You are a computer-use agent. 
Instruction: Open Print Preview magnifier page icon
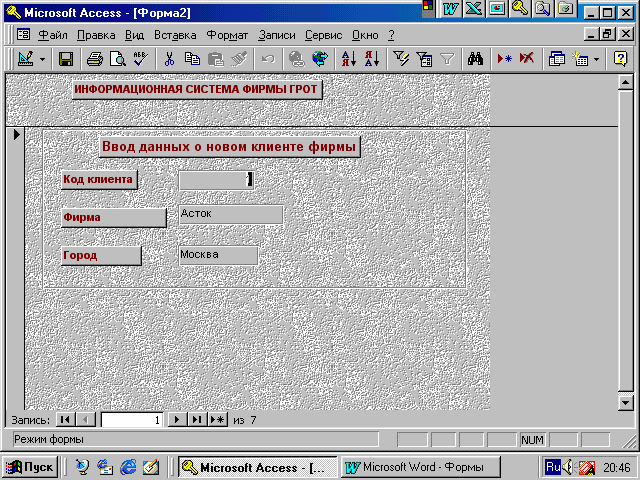(x=118, y=59)
